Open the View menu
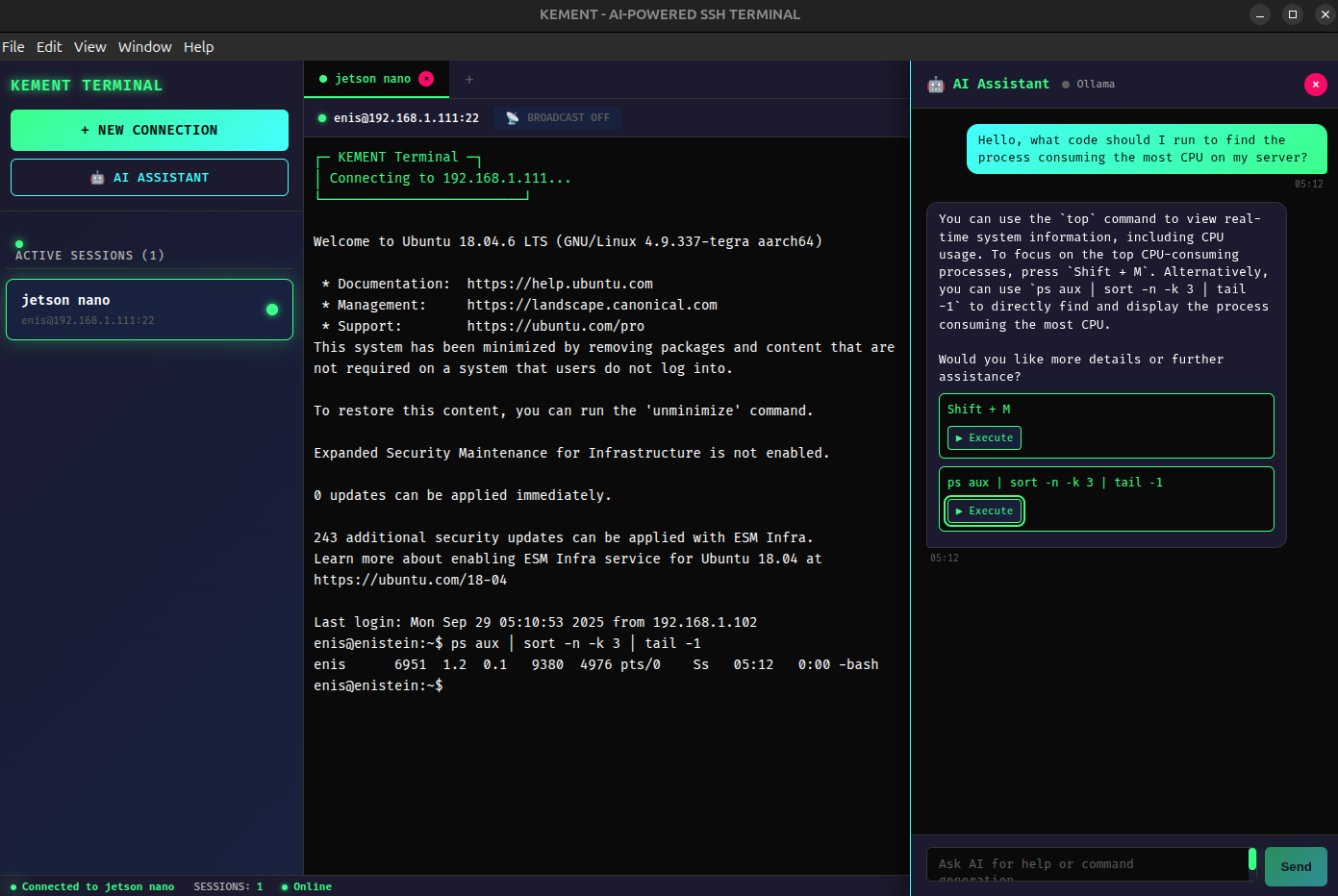Viewport: 1338px width, 896px height. pos(90,47)
